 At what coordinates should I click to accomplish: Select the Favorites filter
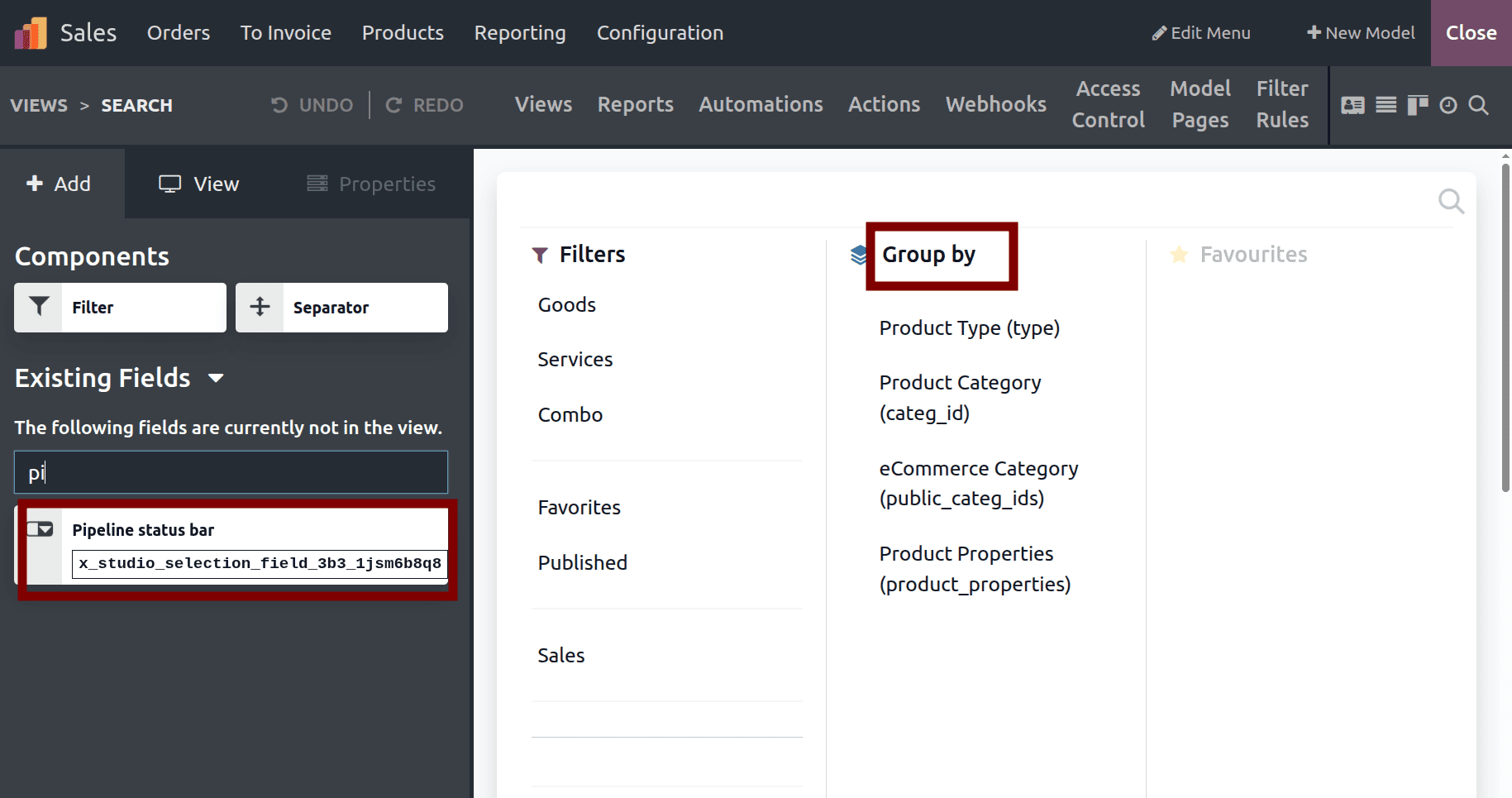click(x=579, y=508)
